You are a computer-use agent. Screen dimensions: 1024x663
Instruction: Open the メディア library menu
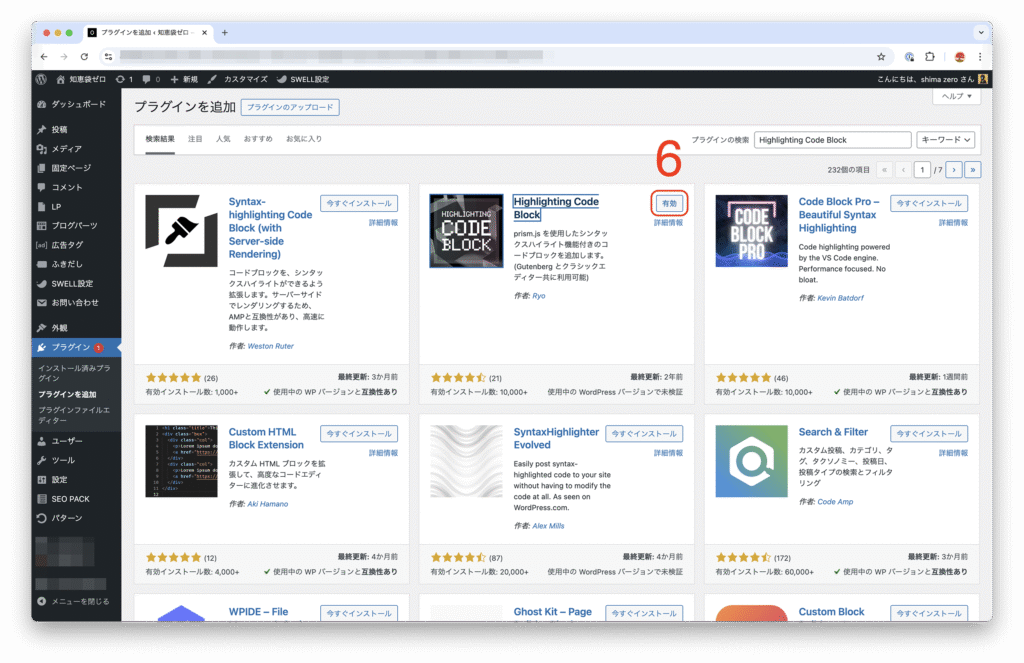76,149
